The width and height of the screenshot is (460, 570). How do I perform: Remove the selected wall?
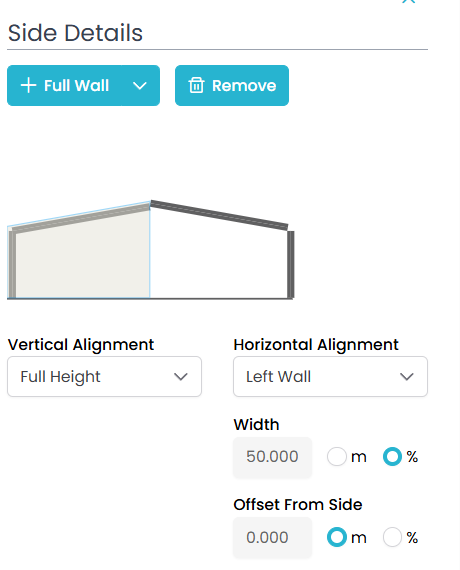pyautogui.click(x=232, y=86)
